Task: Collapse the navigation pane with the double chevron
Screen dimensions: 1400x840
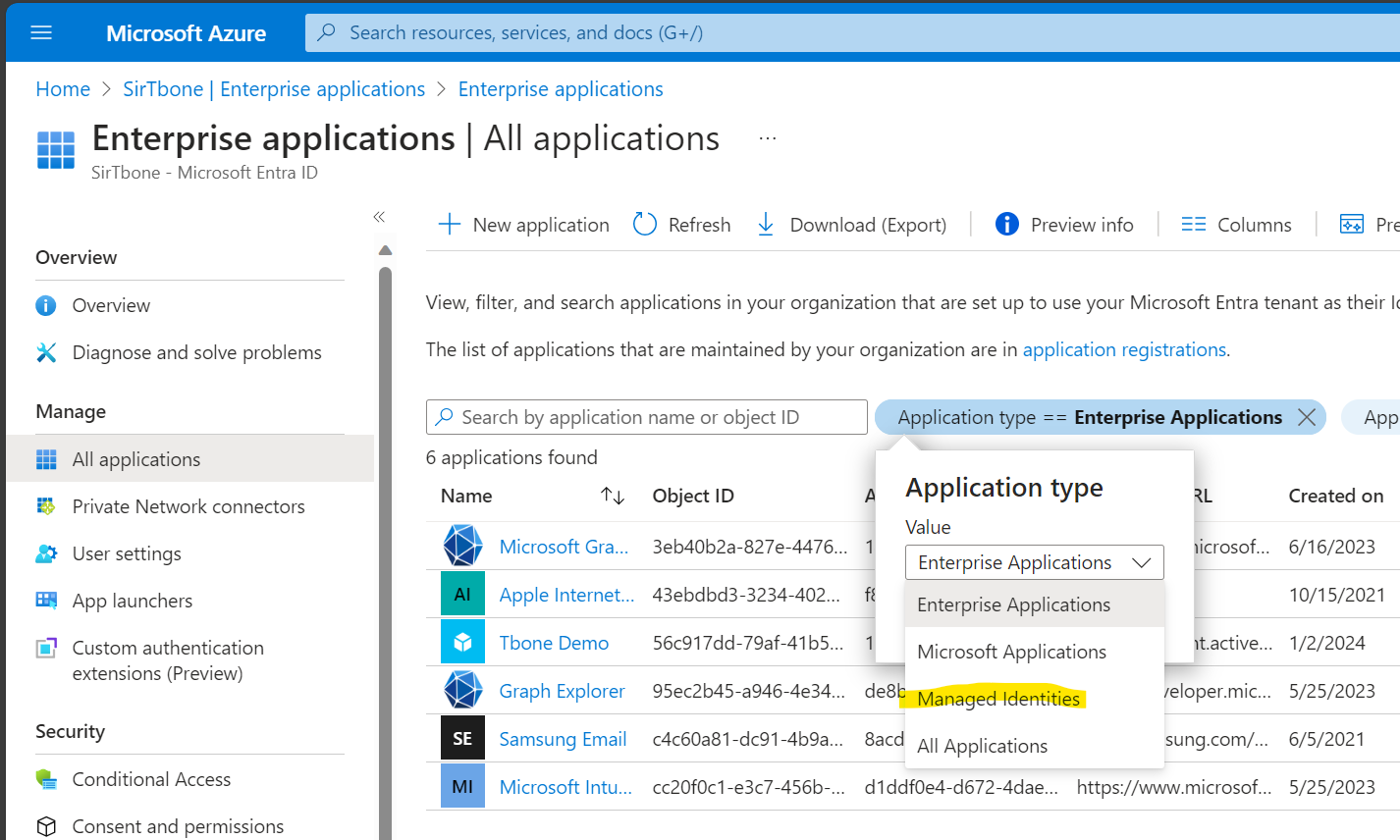Action: [x=379, y=217]
